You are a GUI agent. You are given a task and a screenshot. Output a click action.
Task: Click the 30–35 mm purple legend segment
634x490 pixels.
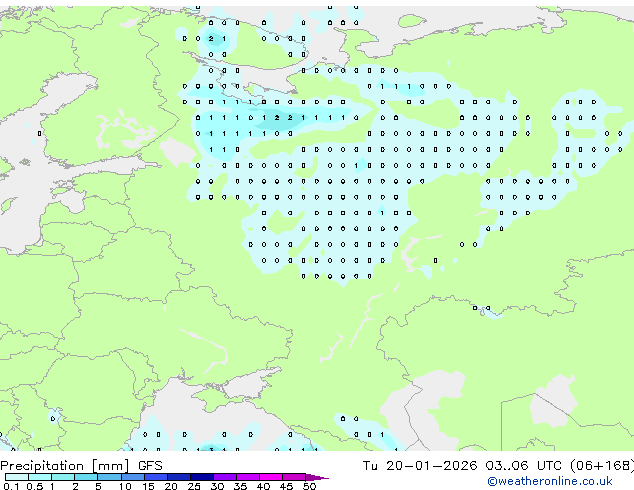tap(224, 477)
